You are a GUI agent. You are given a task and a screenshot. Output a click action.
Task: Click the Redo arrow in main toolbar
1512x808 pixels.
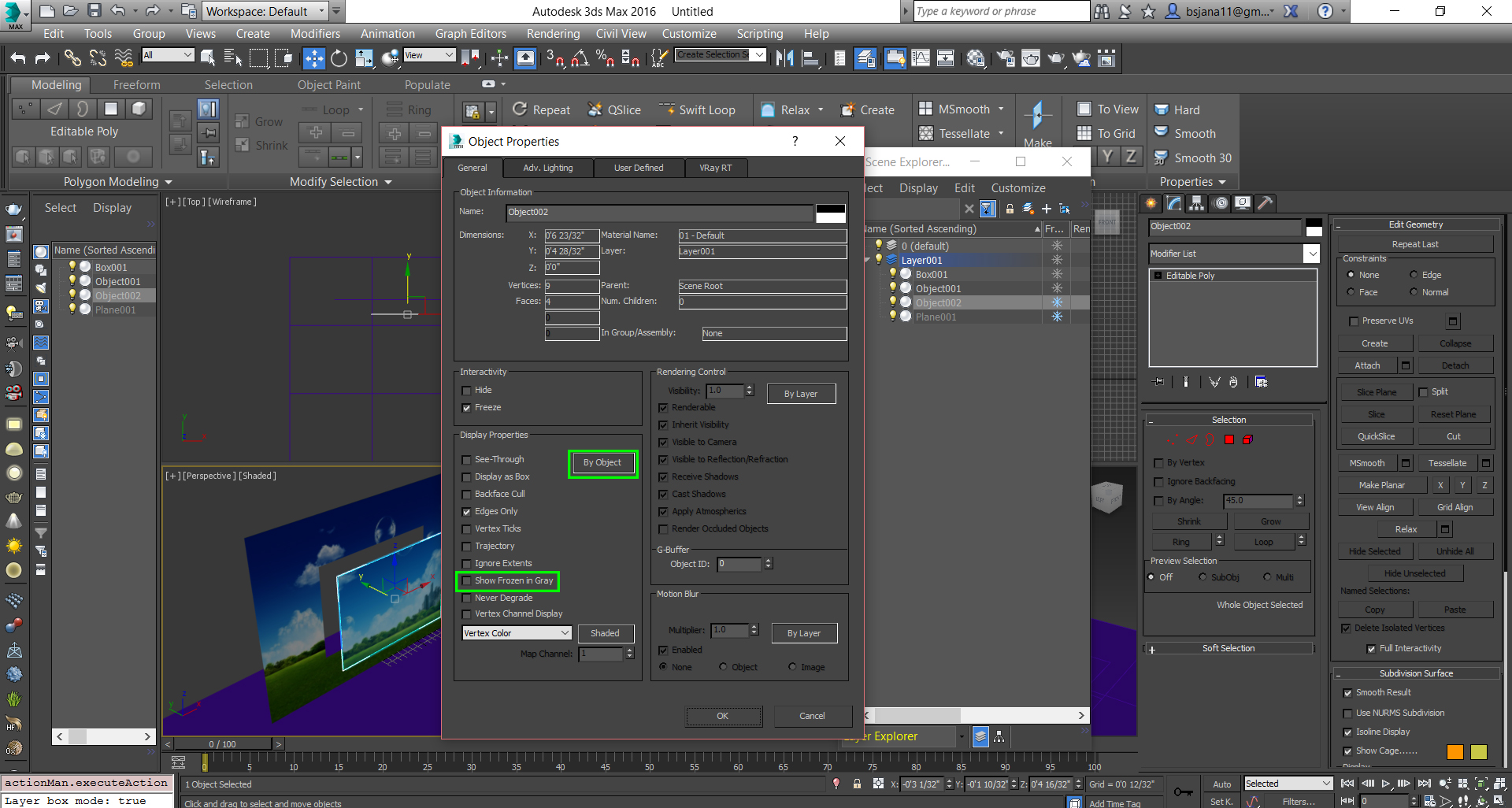[x=43, y=58]
